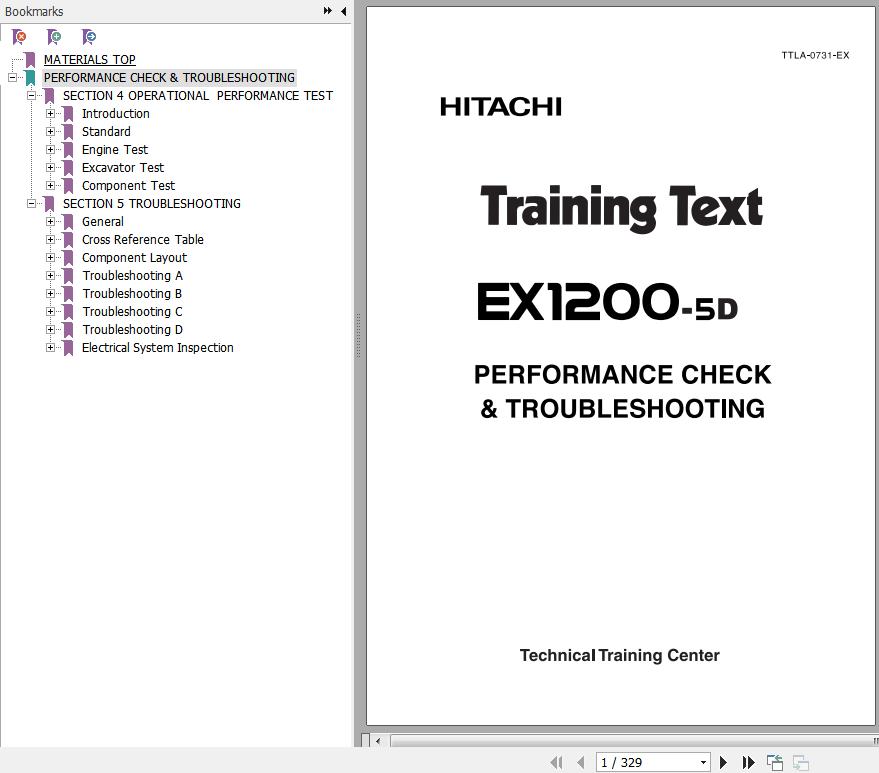Expand the bookmarks panel with the double arrow
This screenshot has width=879, height=773.
pyautogui.click(x=327, y=11)
